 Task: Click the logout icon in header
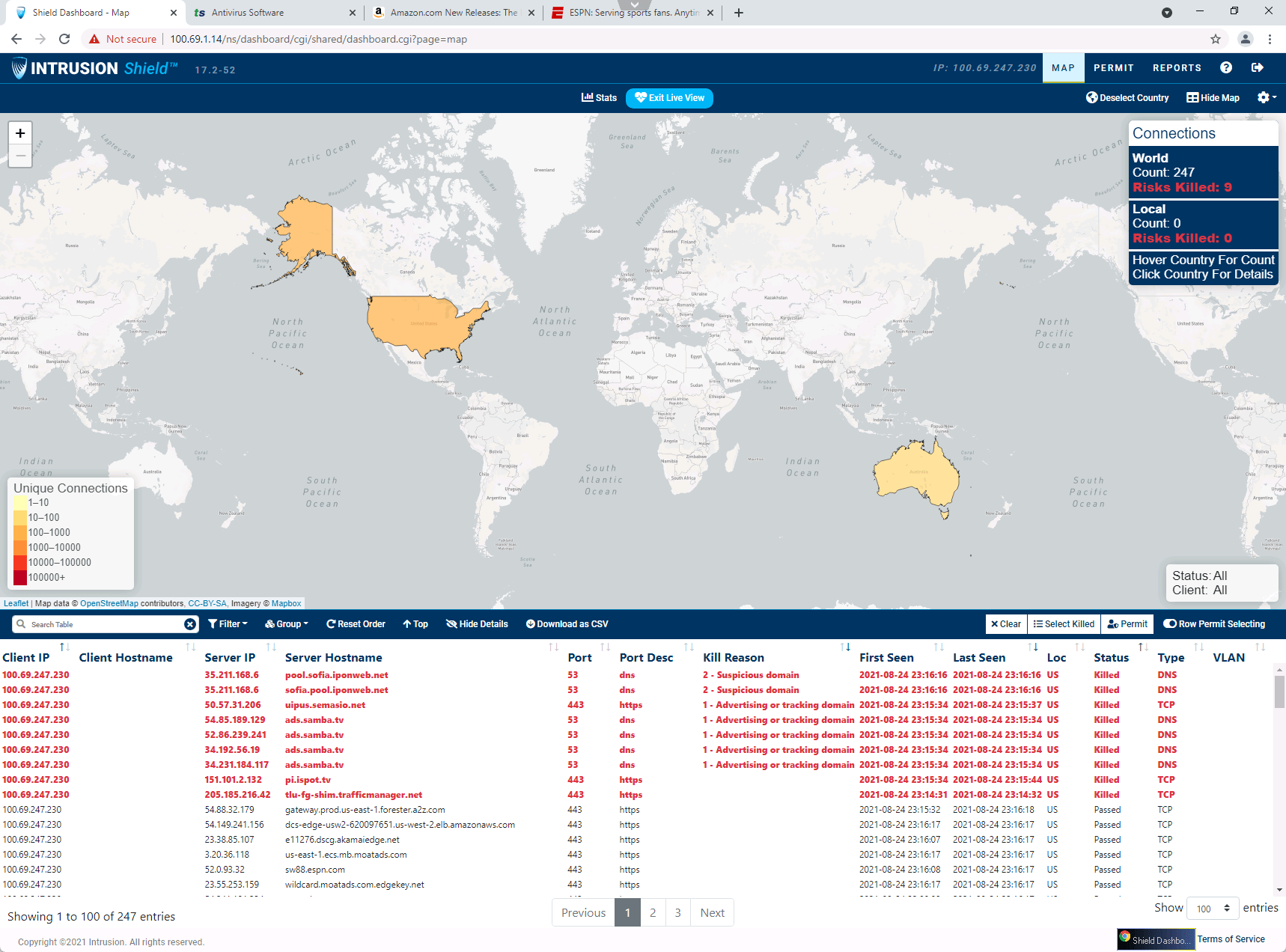click(x=1258, y=67)
